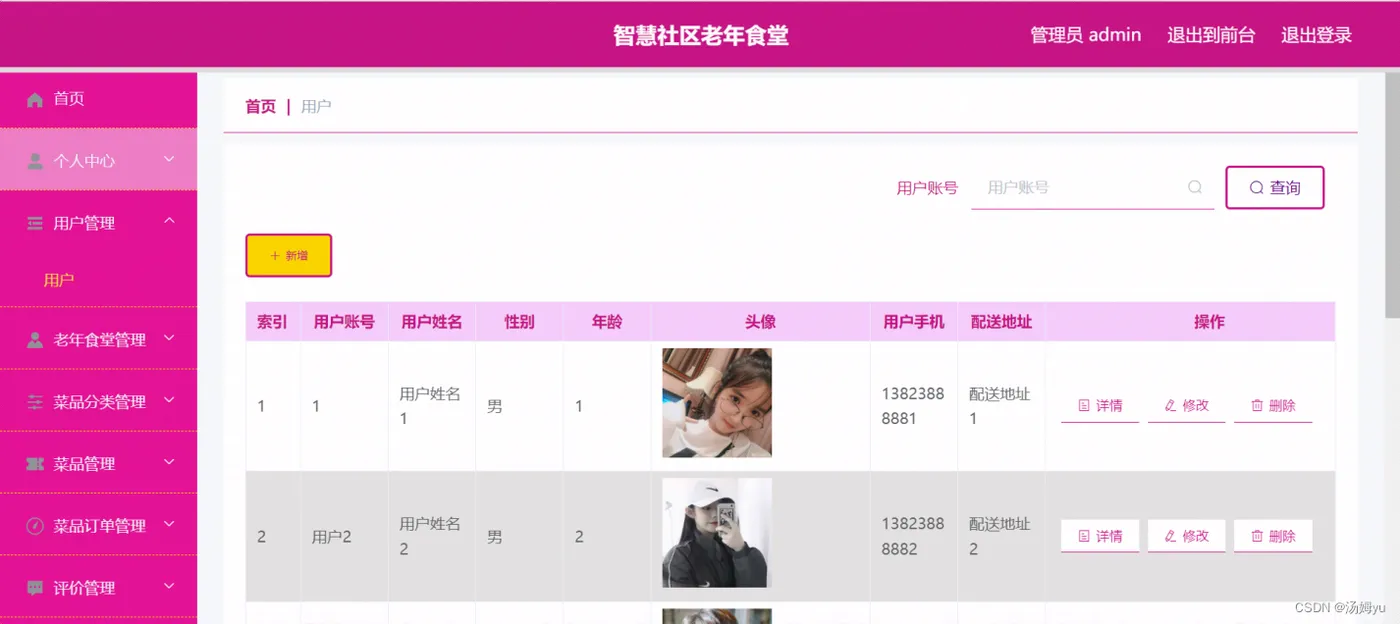Click the sliders icon beside 菜品分类管理
Image resolution: width=1400 pixels, height=624 pixels.
(35, 402)
